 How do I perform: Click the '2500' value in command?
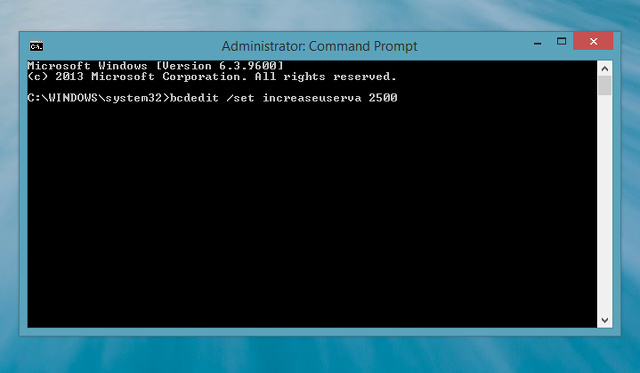click(383, 98)
